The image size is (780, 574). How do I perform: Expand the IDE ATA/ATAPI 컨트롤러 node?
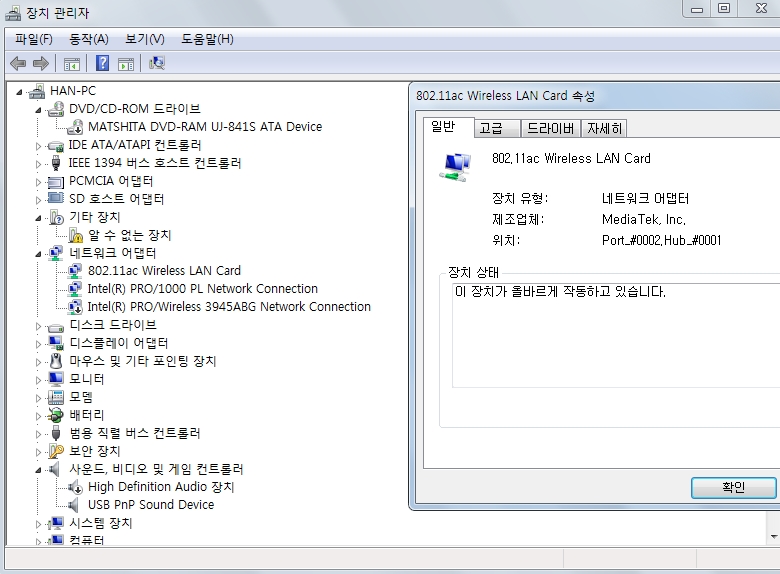38,146
